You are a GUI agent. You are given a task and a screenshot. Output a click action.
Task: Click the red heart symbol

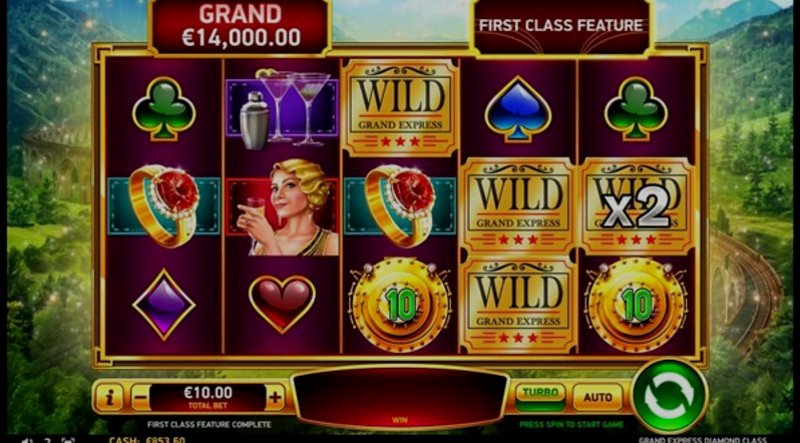(282, 304)
